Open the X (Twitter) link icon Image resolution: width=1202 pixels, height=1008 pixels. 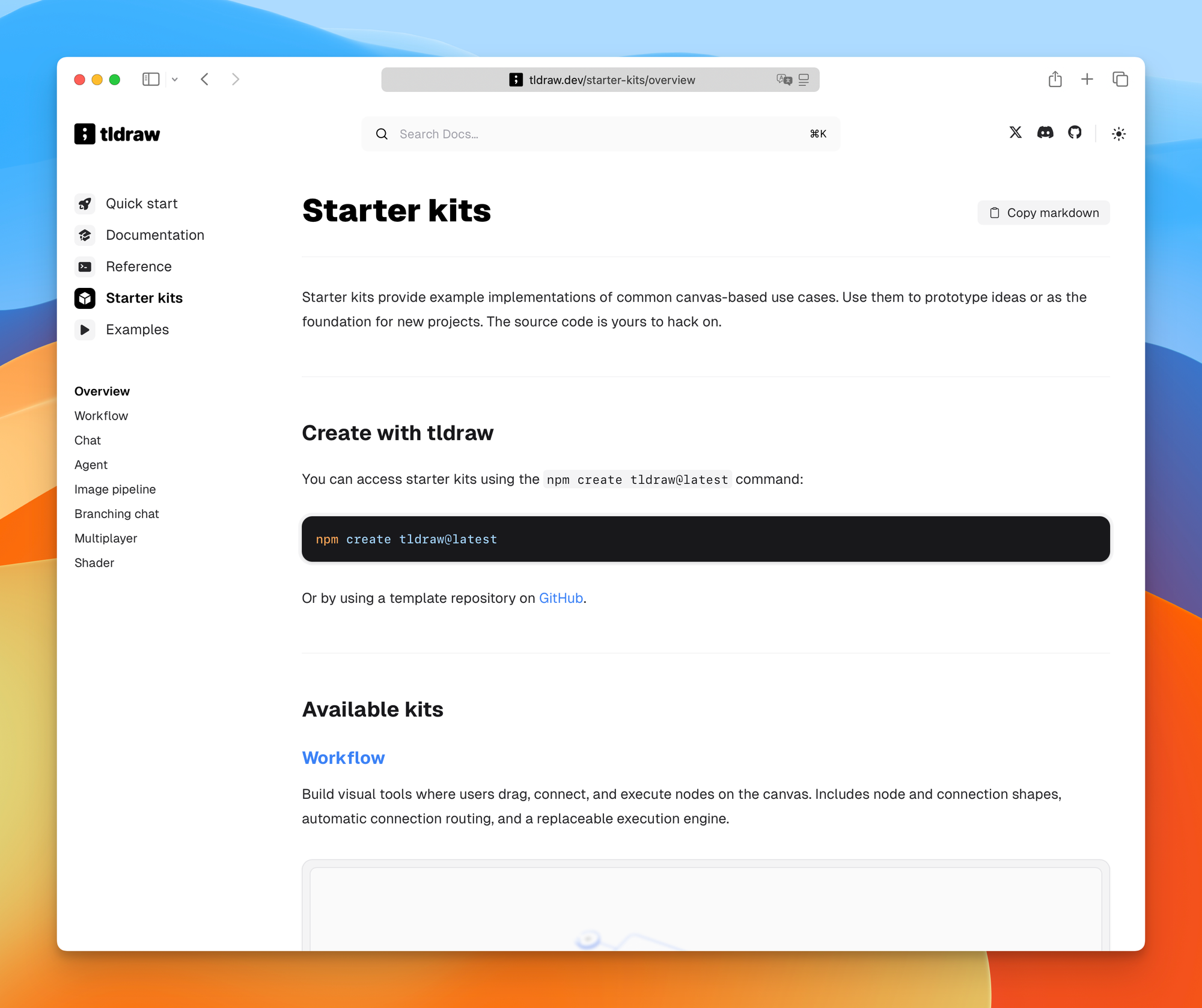[1016, 133]
